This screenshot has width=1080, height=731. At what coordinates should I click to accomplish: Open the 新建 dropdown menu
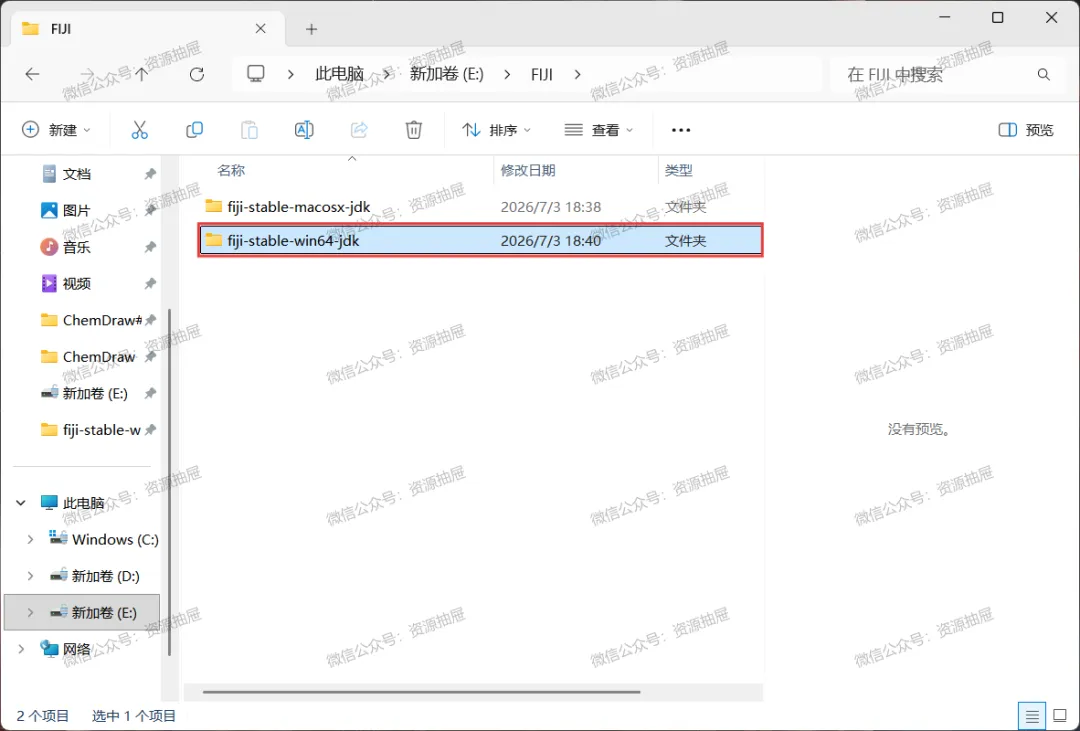coord(56,130)
